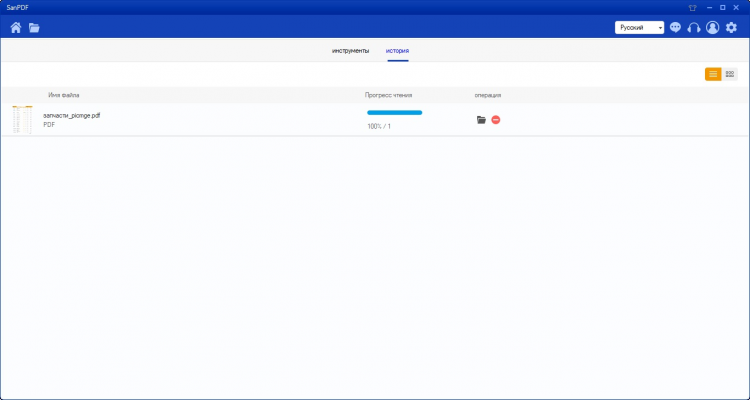Image resolution: width=750 pixels, height=400 pixels.
Task: Remove запчасти_piomge.pdf with the red delete icon
Action: [496, 120]
